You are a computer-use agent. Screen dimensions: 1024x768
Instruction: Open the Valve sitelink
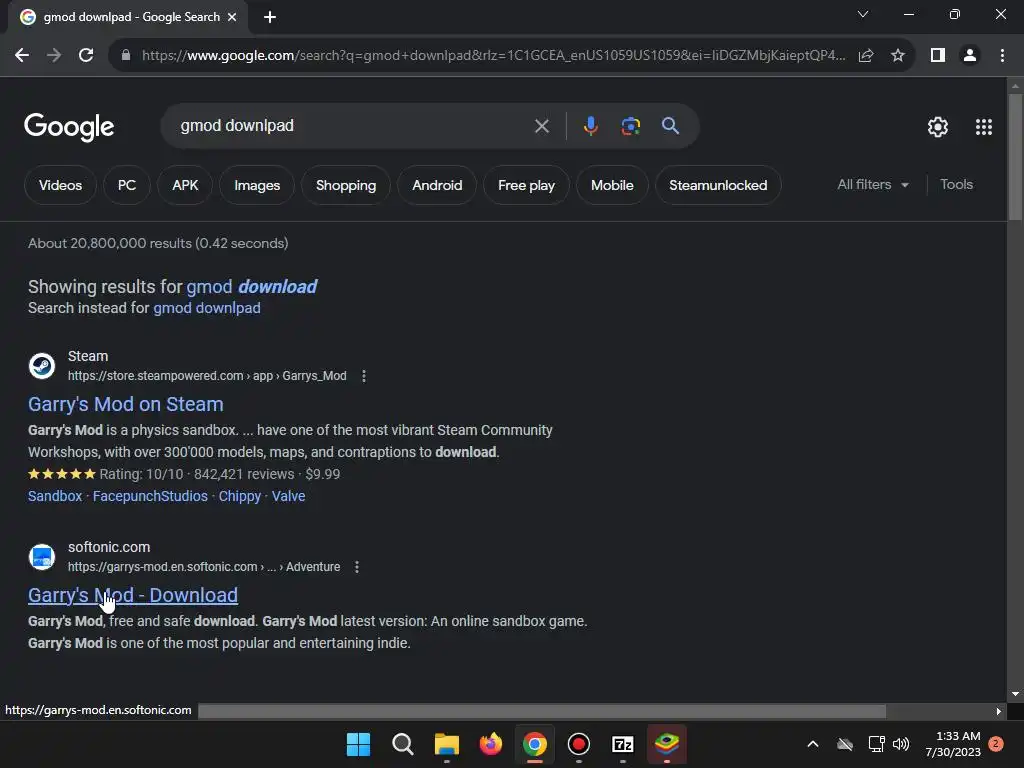289,496
